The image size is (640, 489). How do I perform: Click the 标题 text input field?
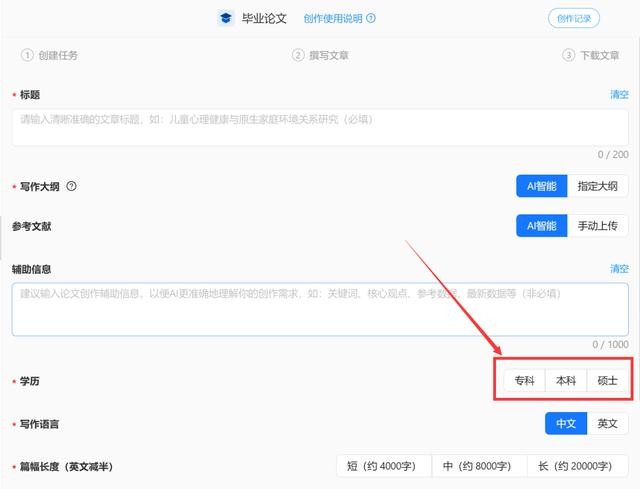tap(320, 127)
